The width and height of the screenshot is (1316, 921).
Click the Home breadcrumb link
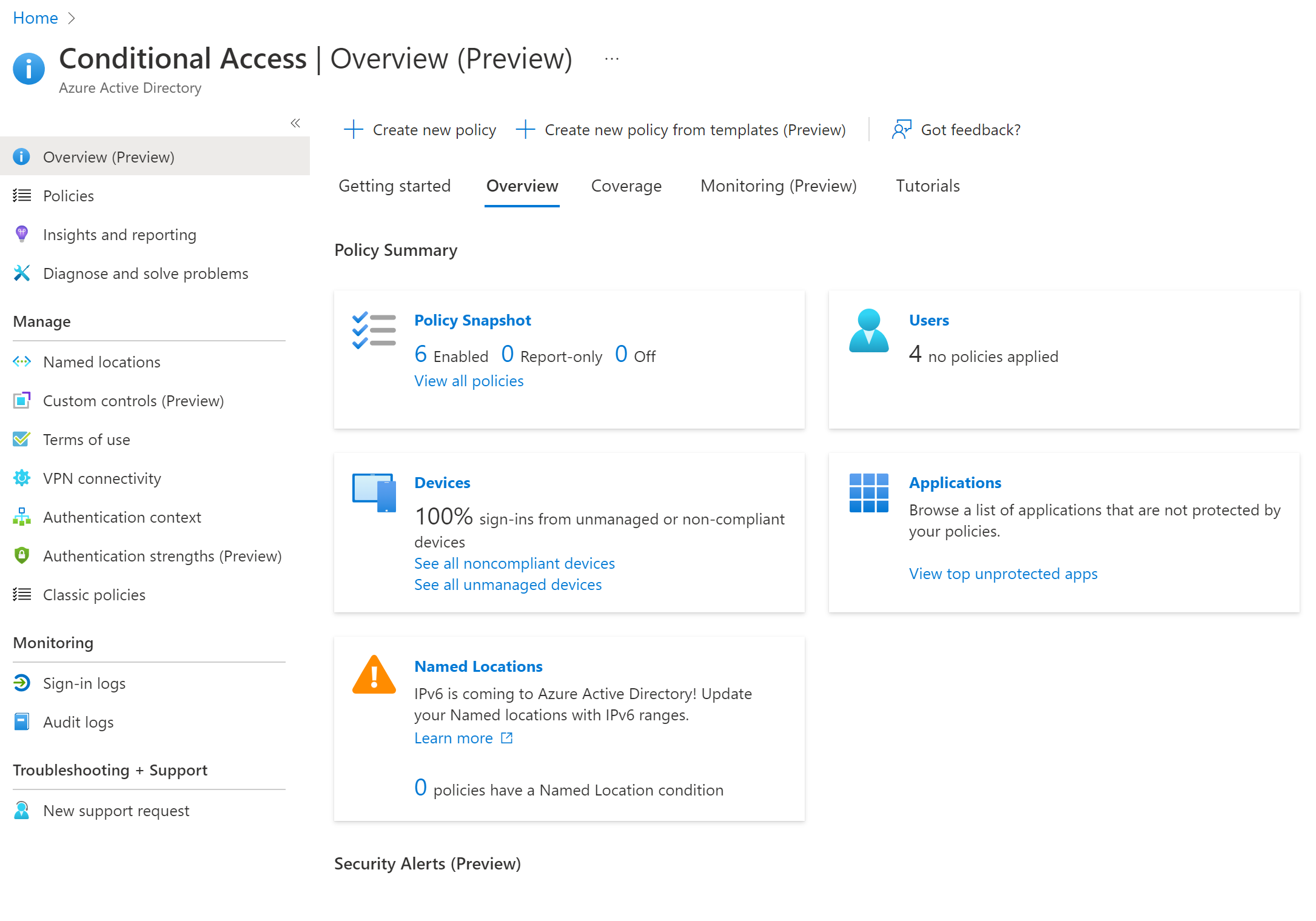35,18
